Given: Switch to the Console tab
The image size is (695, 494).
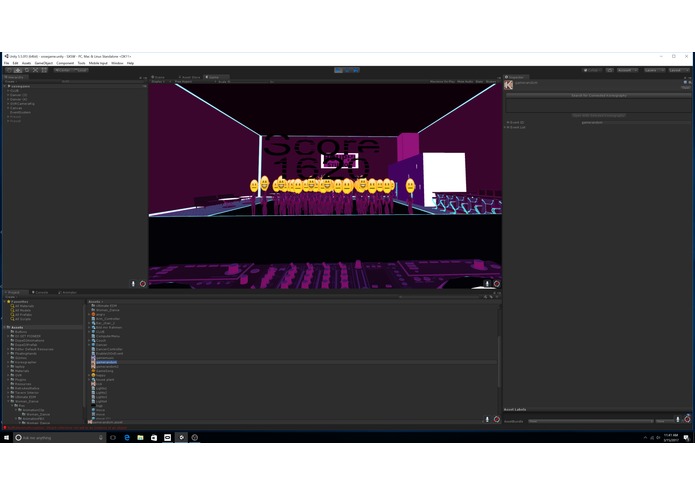Looking at the screenshot, I should click(40, 292).
